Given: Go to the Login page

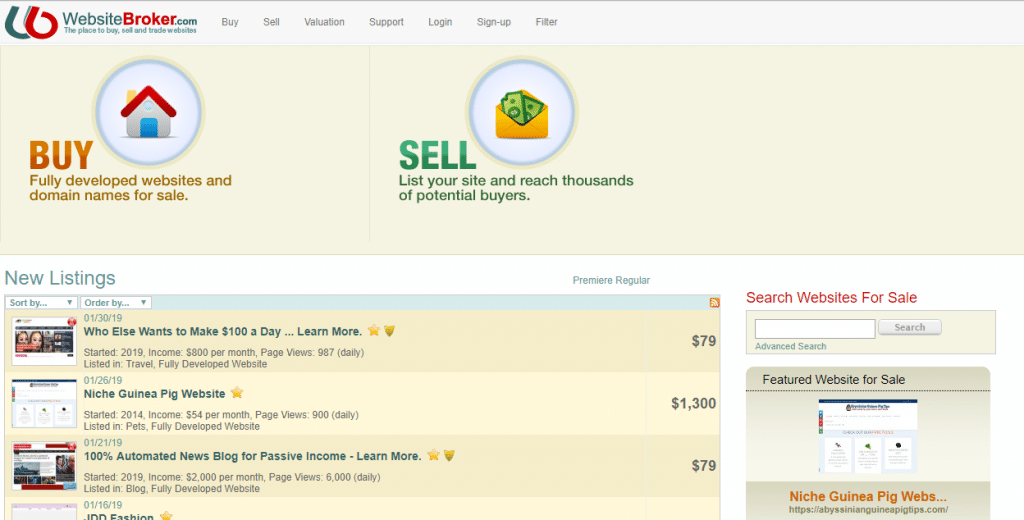Looking at the screenshot, I should [440, 22].
